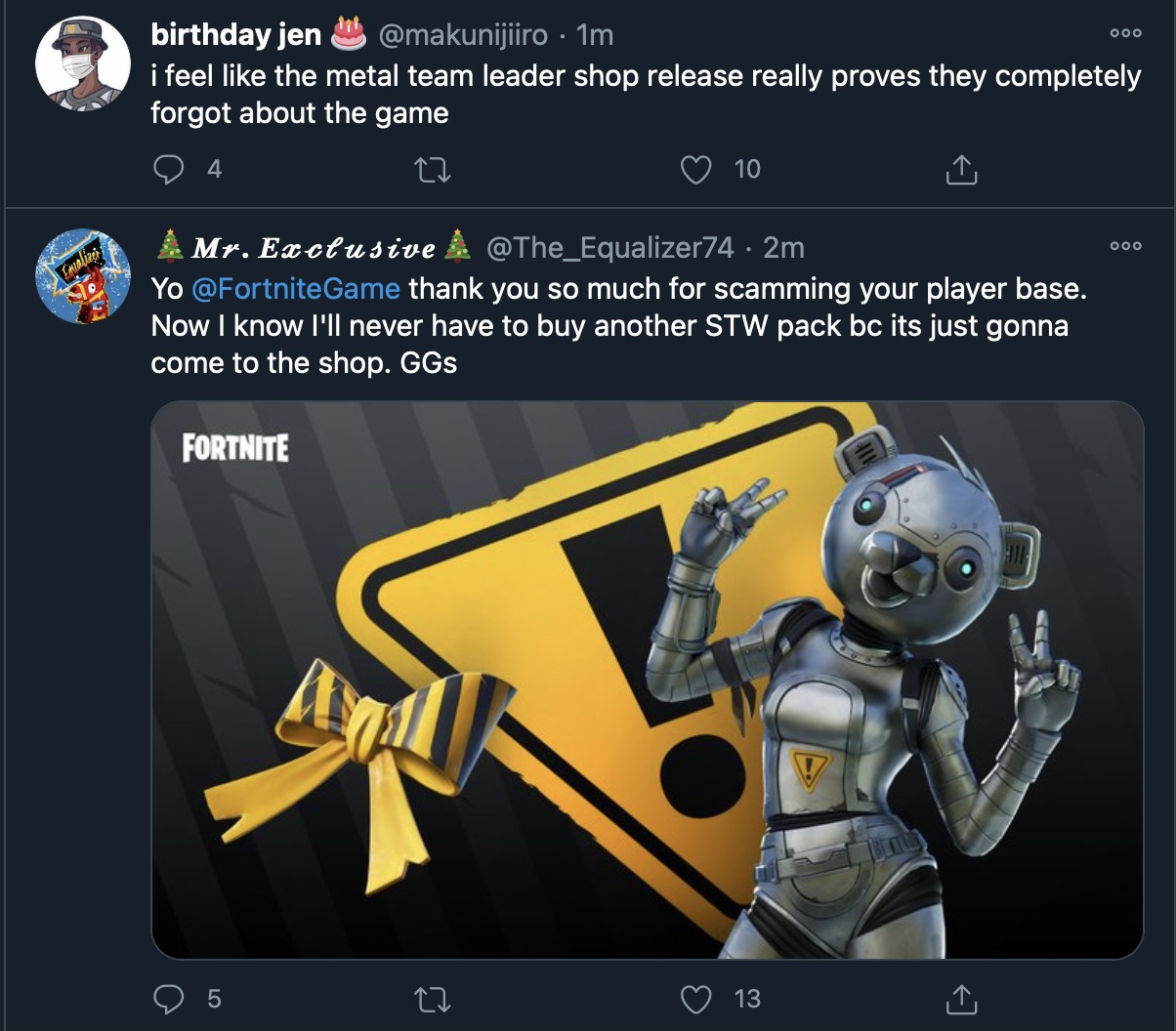The width and height of the screenshot is (1176, 1031).
Task: Reply to birthday jen's tweet
Action: tap(170, 170)
